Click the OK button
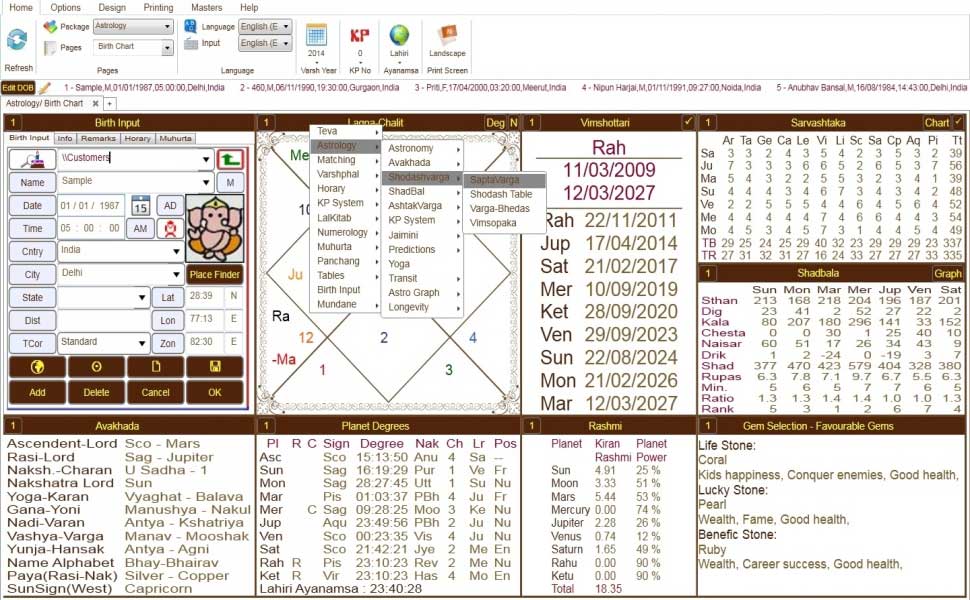 point(215,392)
